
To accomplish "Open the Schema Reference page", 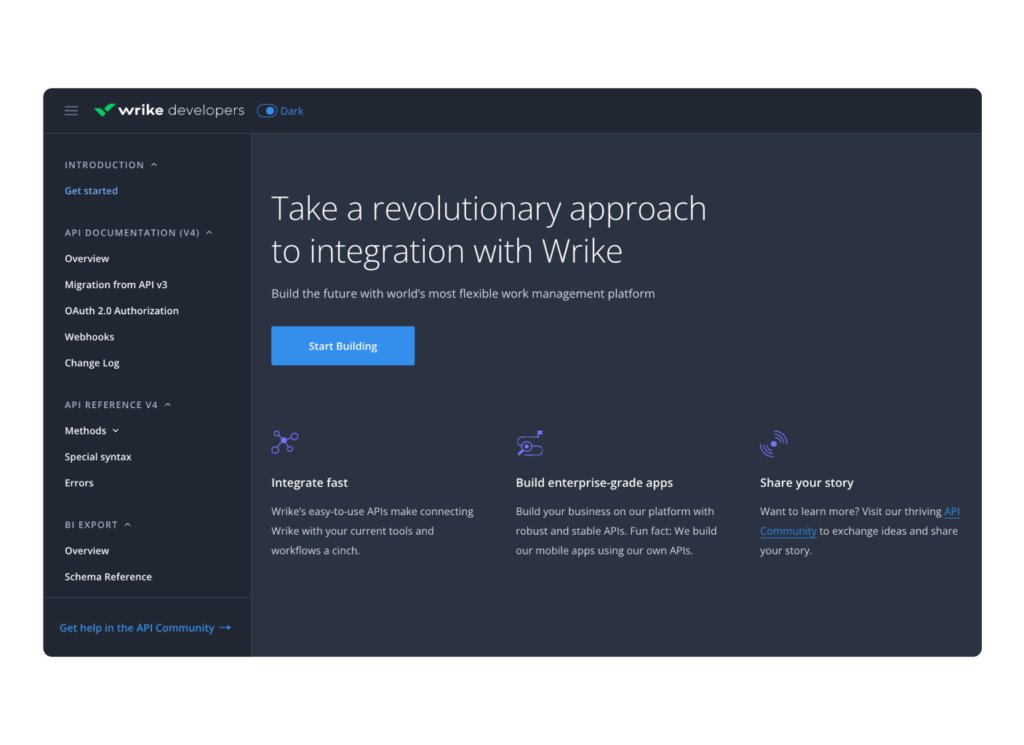I will click(108, 577).
